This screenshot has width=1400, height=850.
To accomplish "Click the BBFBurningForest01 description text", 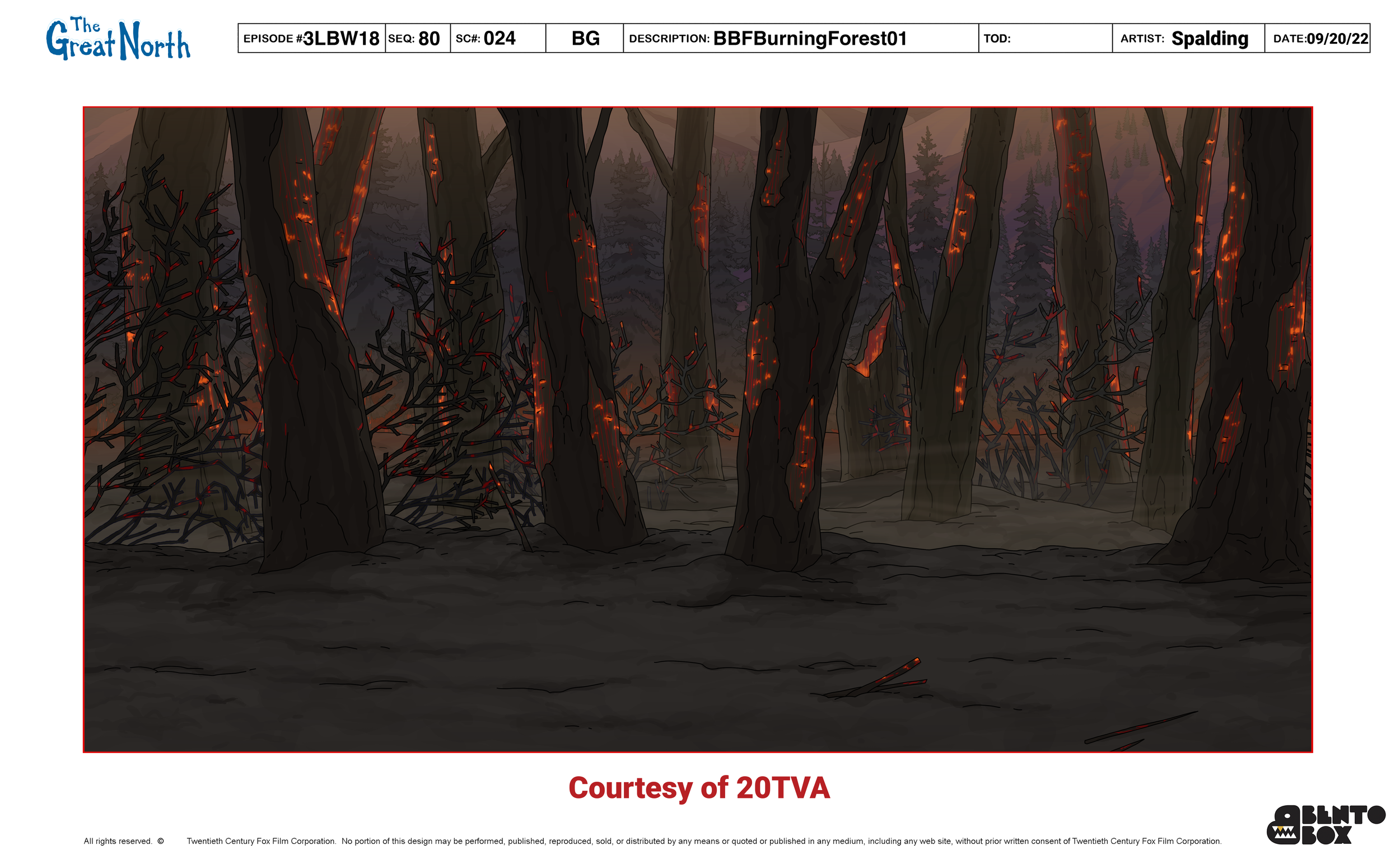I will pos(810,39).
